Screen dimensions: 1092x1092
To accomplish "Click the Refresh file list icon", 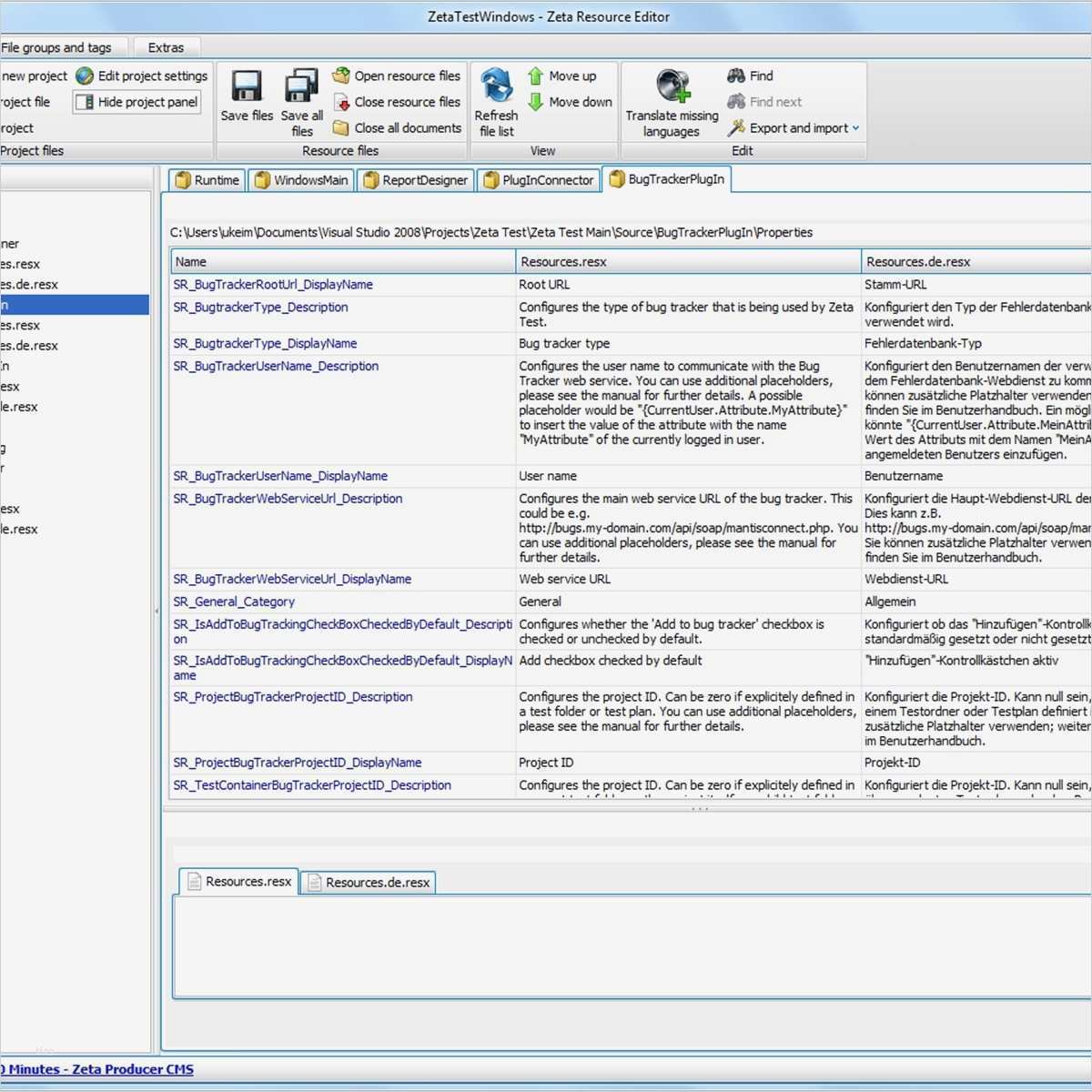I will pyautogui.click(x=496, y=86).
